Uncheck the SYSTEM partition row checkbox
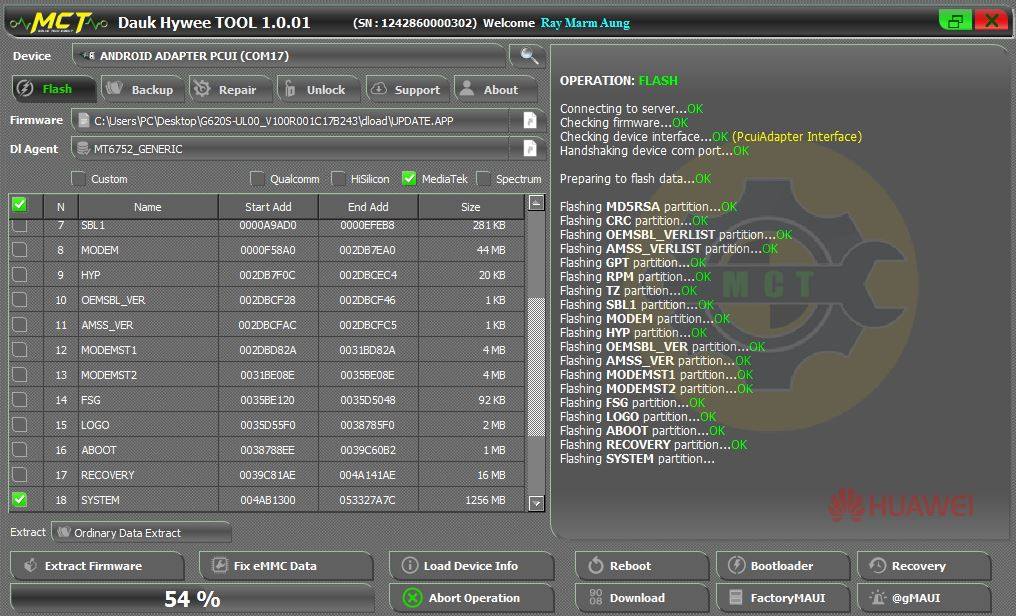1016x616 pixels. (x=19, y=499)
